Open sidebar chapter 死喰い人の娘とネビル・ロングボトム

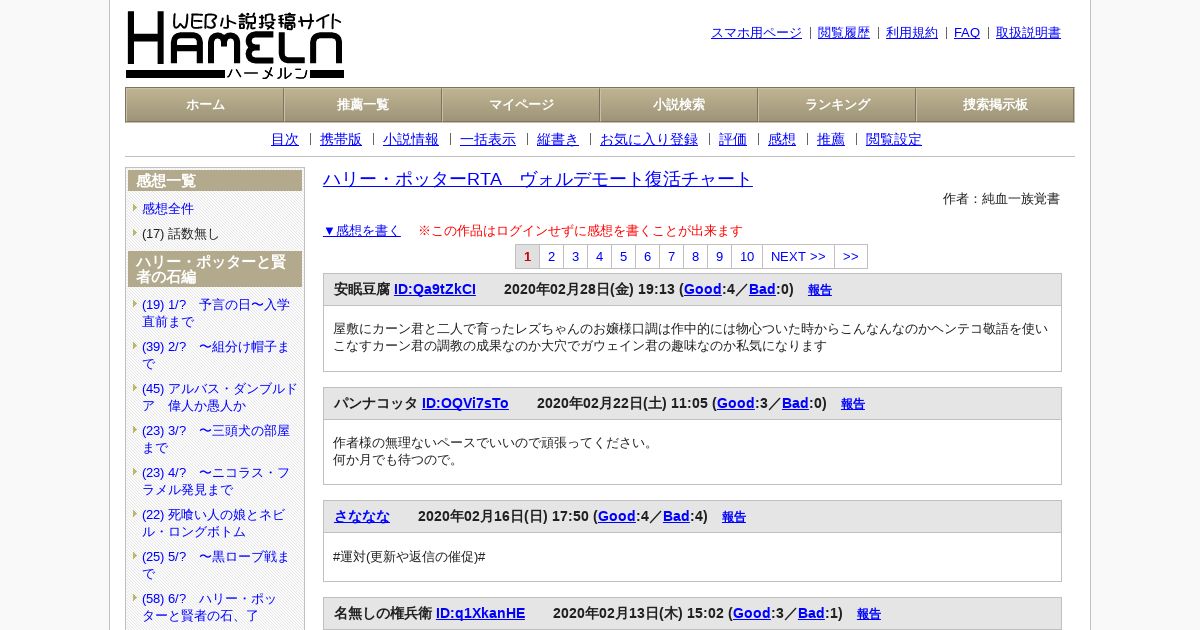(x=214, y=523)
